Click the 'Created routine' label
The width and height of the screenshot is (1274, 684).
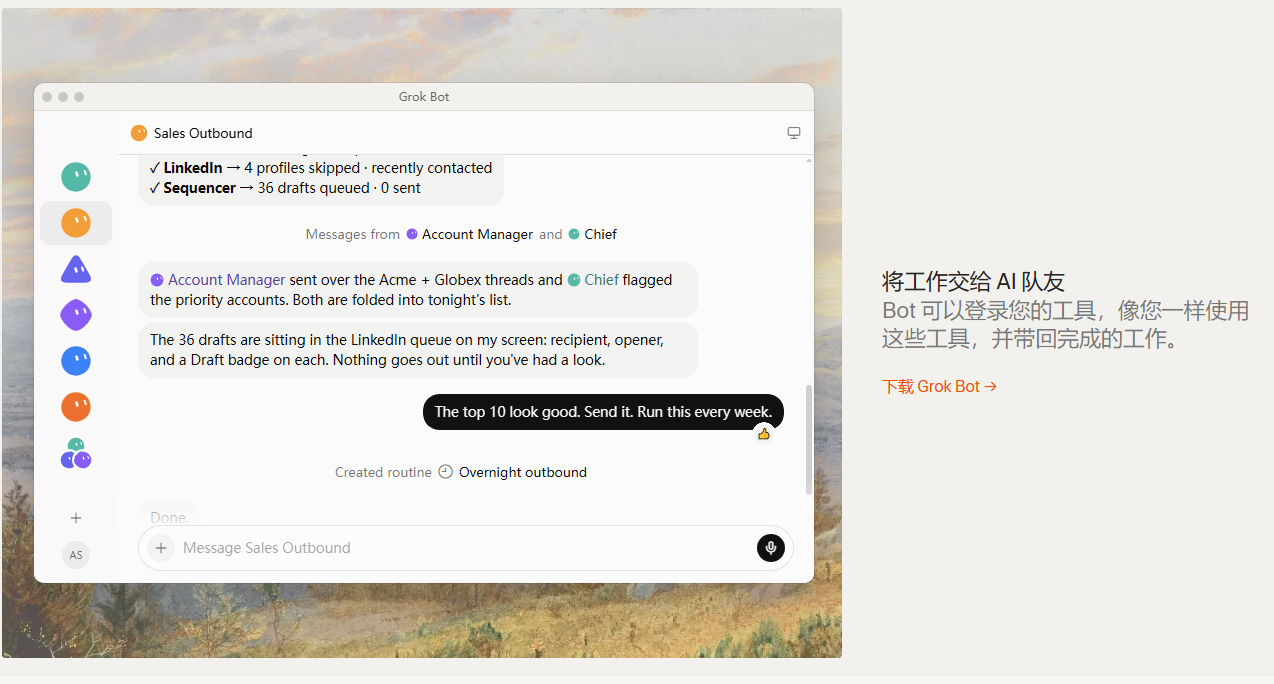[x=383, y=472]
